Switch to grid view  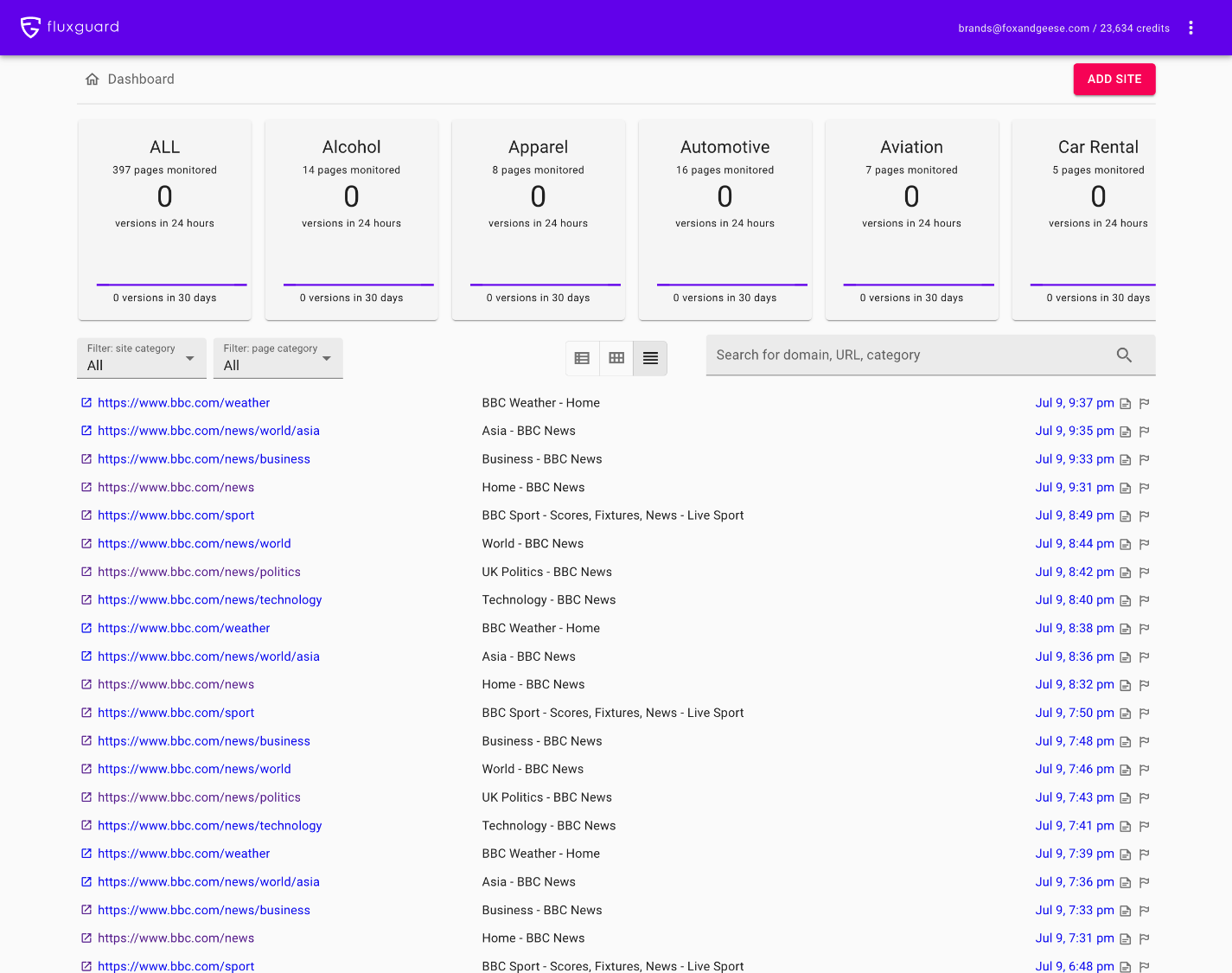tap(616, 358)
